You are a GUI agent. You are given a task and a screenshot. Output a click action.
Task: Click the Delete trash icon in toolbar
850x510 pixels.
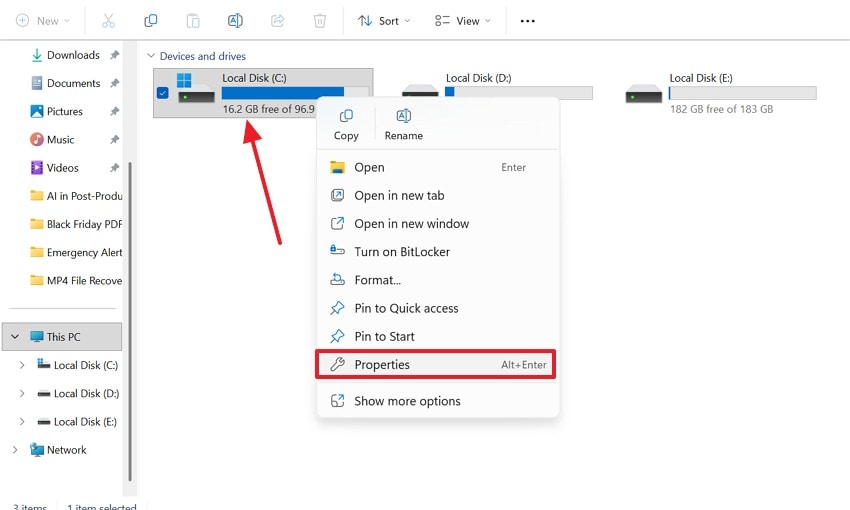[320, 21]
